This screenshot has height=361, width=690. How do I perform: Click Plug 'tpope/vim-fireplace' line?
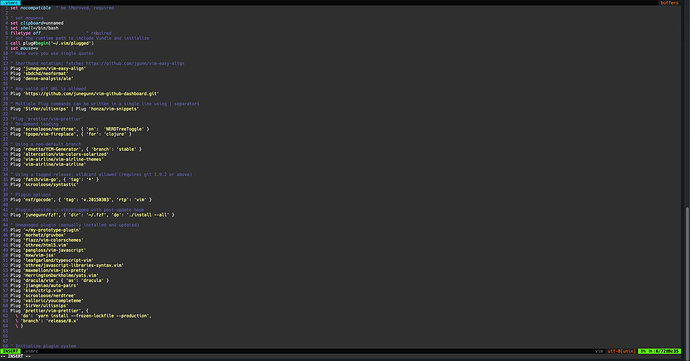[x=71, y=134]
